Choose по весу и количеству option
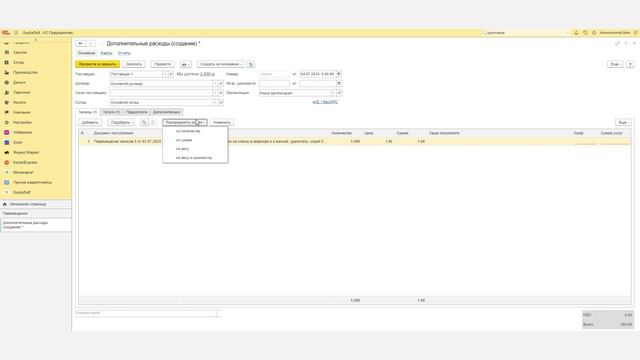This screenshot has width=640, height=360. point(195,158)
